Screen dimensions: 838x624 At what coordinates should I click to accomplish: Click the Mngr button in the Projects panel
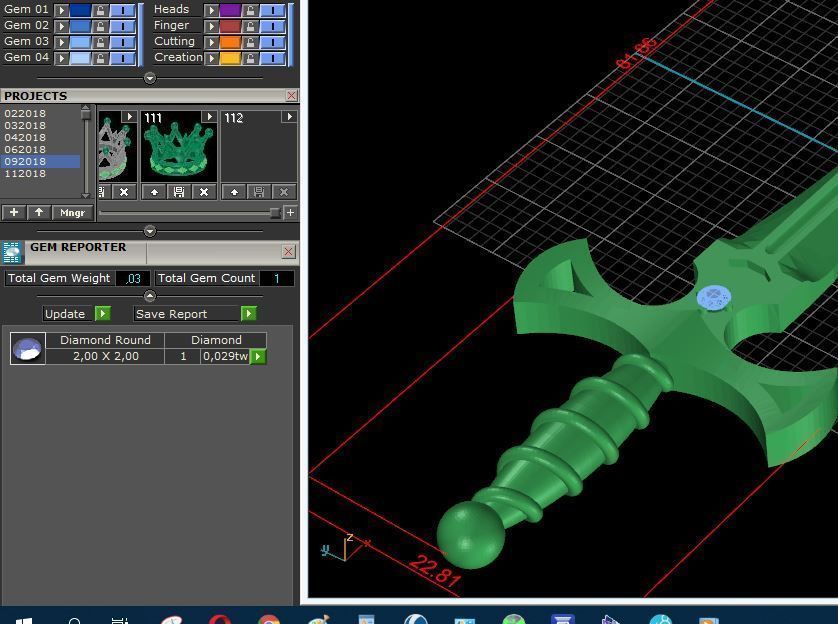coord(72,212)
